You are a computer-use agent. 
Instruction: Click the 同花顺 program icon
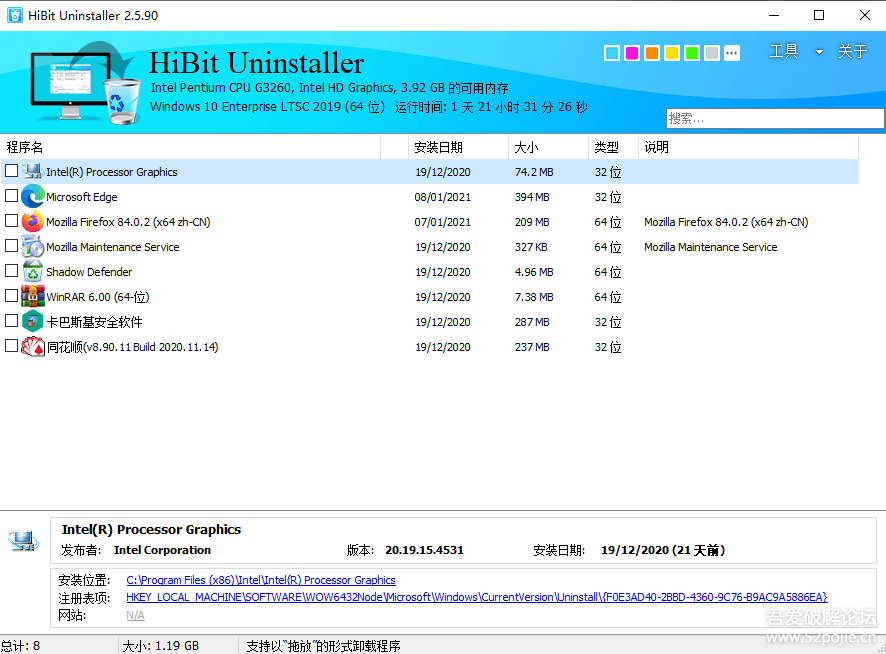coord(33,347)
